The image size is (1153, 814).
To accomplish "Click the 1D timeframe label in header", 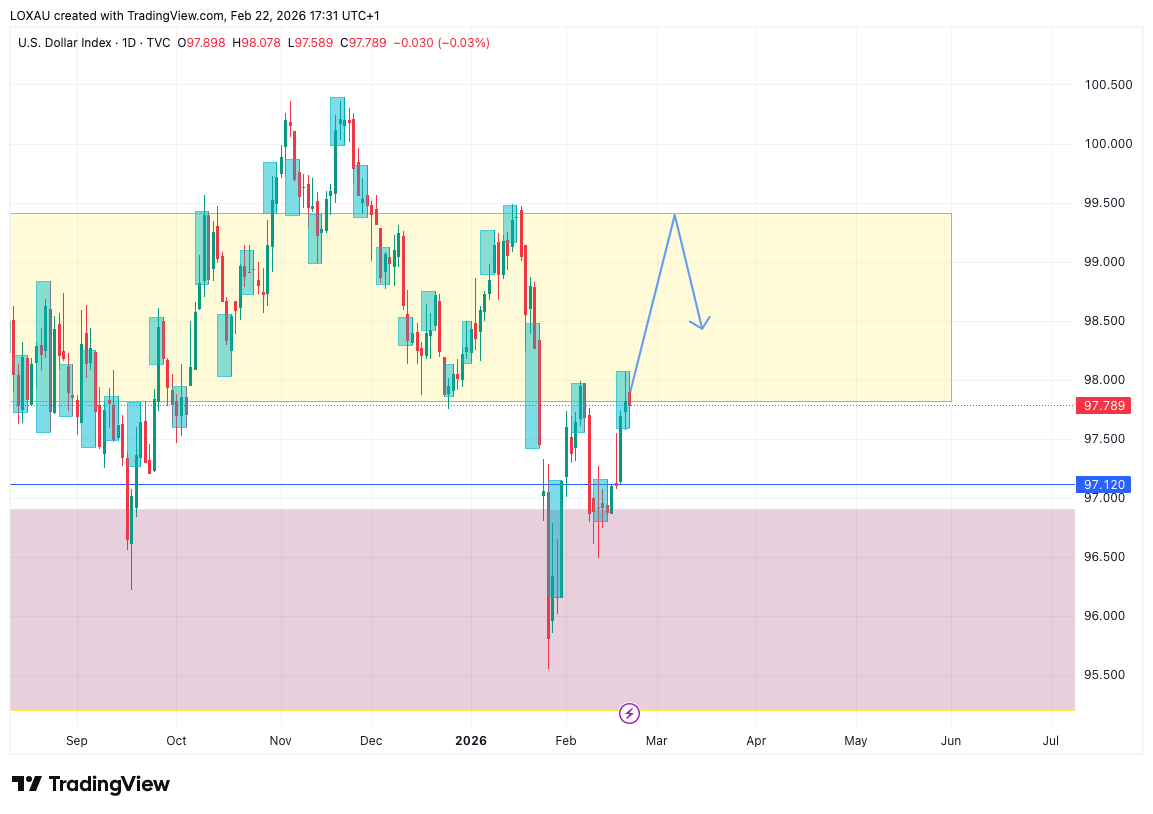I will (130, 43).
